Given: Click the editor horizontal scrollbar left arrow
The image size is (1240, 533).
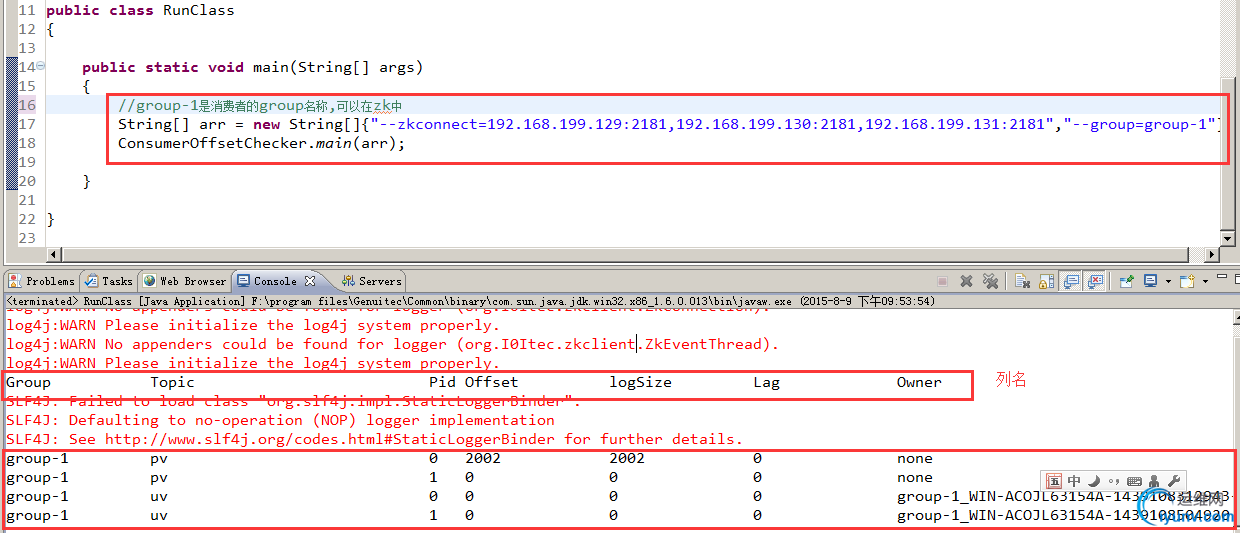Looking at the screenshot, I should (x=55, y=255).
